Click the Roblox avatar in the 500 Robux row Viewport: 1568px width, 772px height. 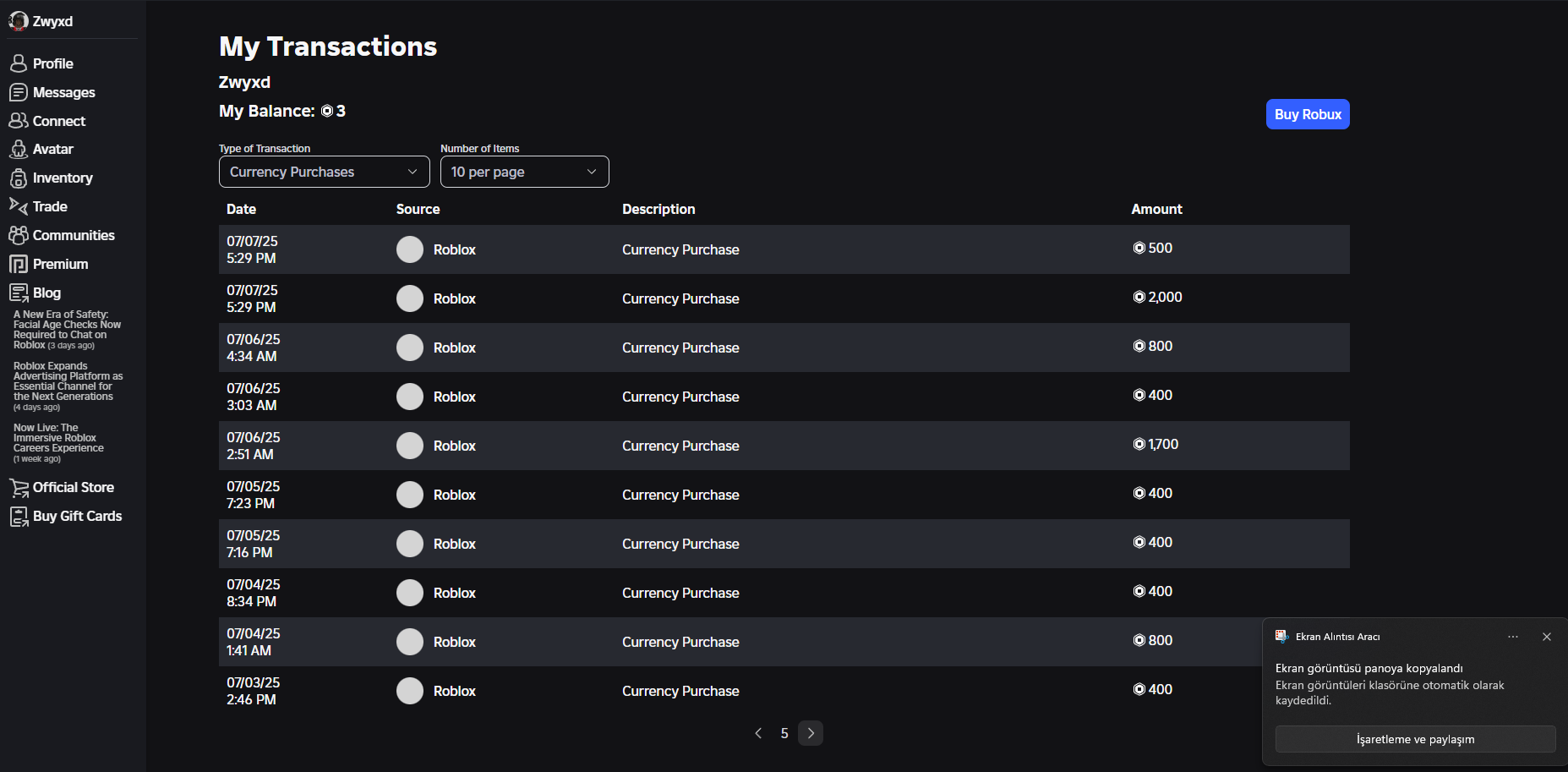point(410,249)
